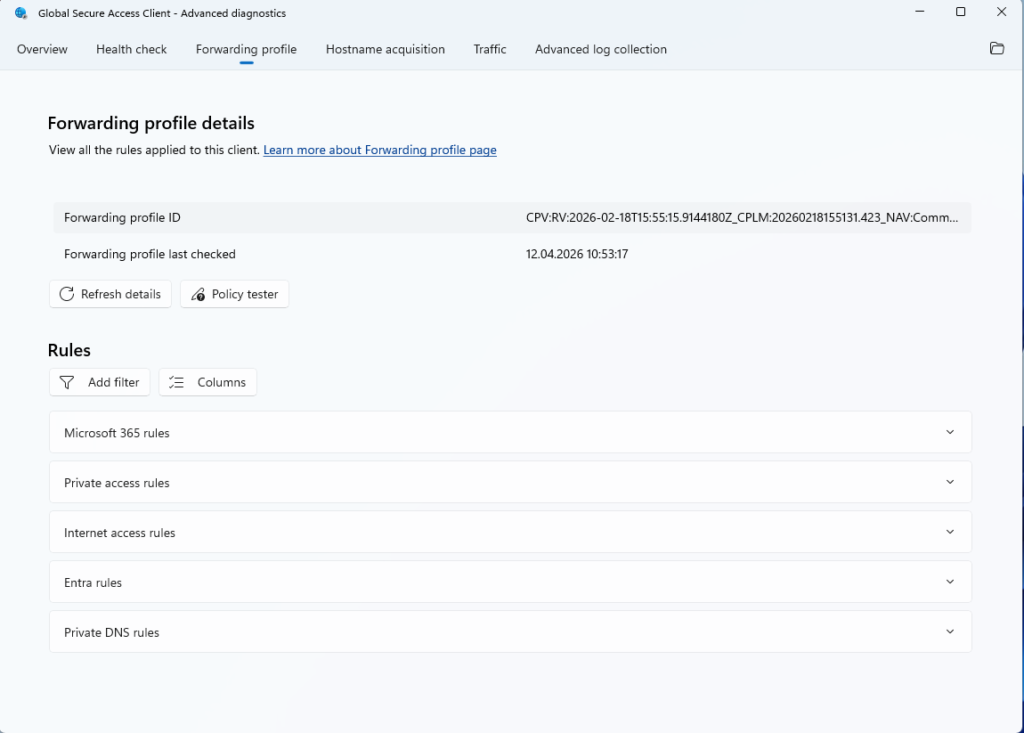Open the Policy tester
This screenshot has width=1024, height=733.
point(234,294)
